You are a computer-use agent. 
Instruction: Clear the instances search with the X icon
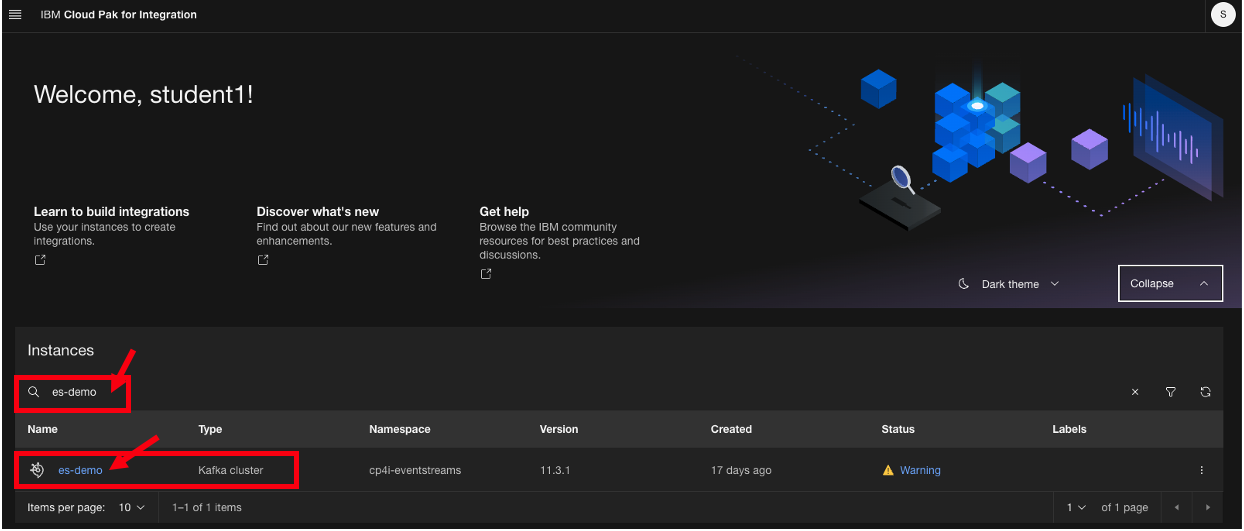[x=1135, y=393]
